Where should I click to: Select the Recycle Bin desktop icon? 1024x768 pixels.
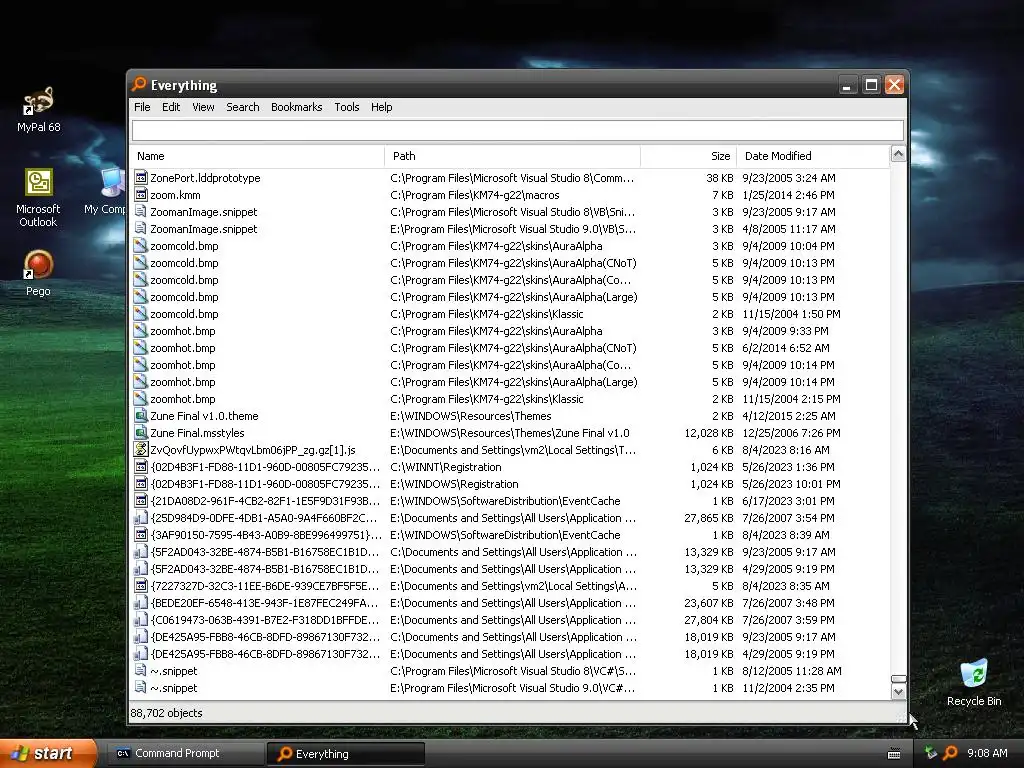(974, 682)
